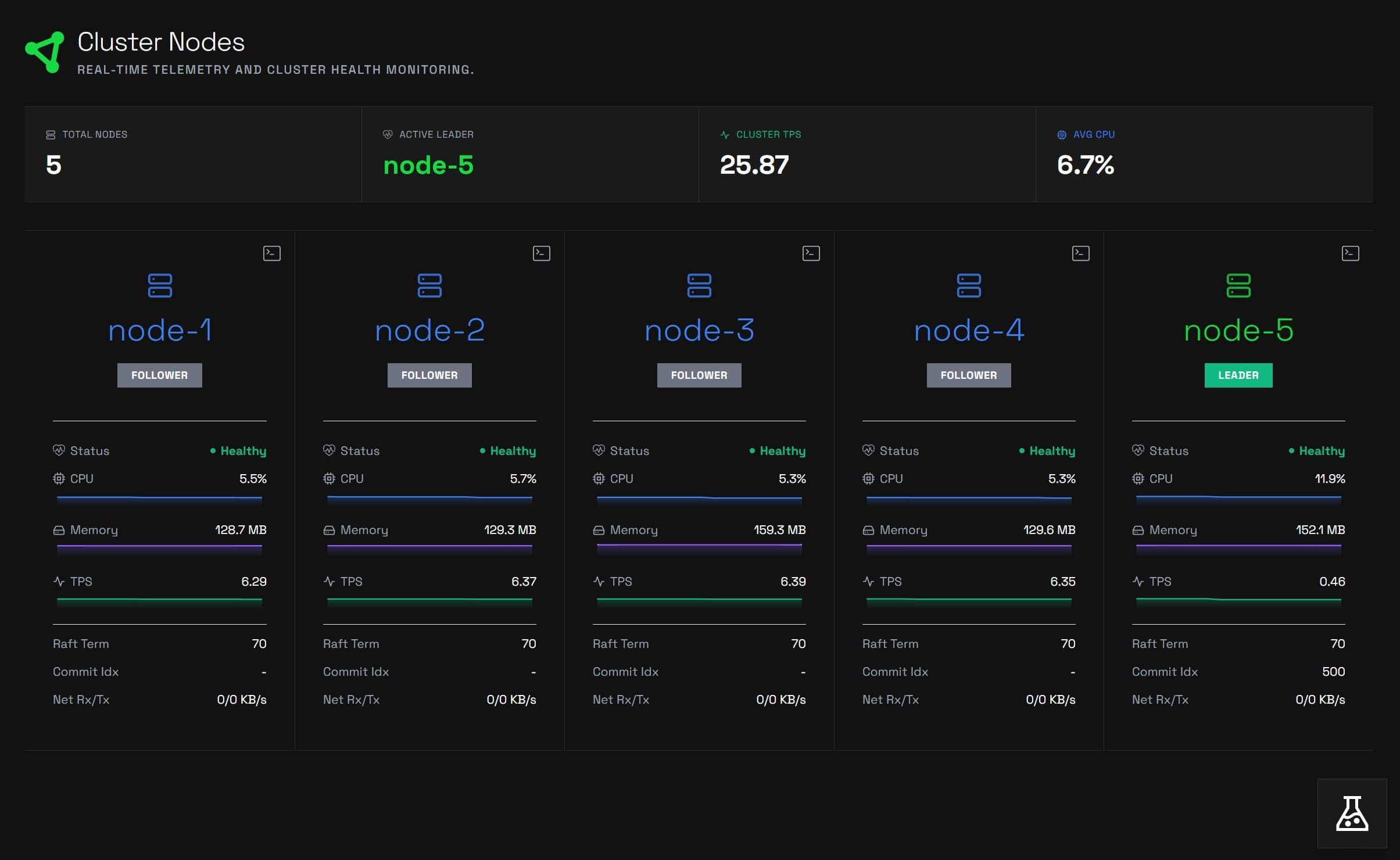
Task: Click the total nodes count 5
Action: (53, 165)
